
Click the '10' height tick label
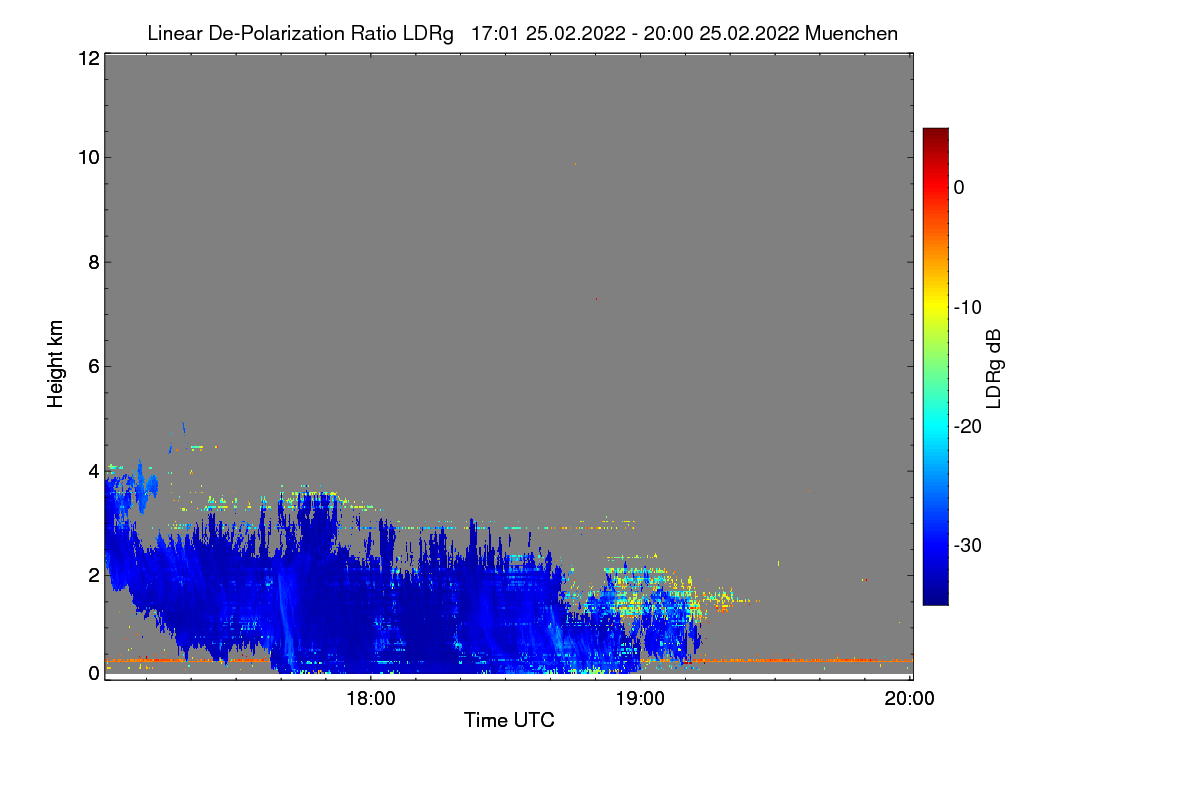pos(87,157)
